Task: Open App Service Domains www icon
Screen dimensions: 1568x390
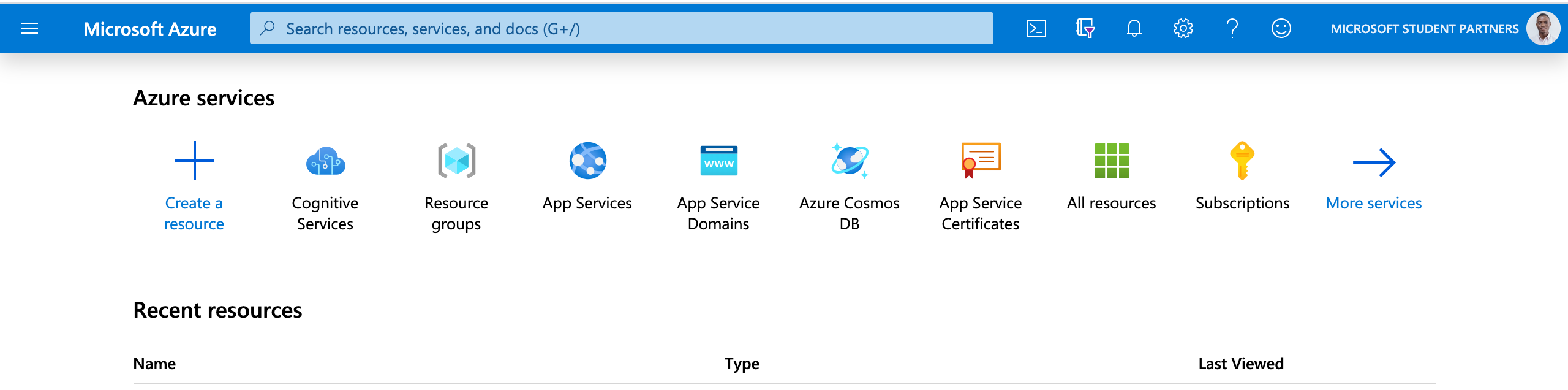Action: pos(718,161)
